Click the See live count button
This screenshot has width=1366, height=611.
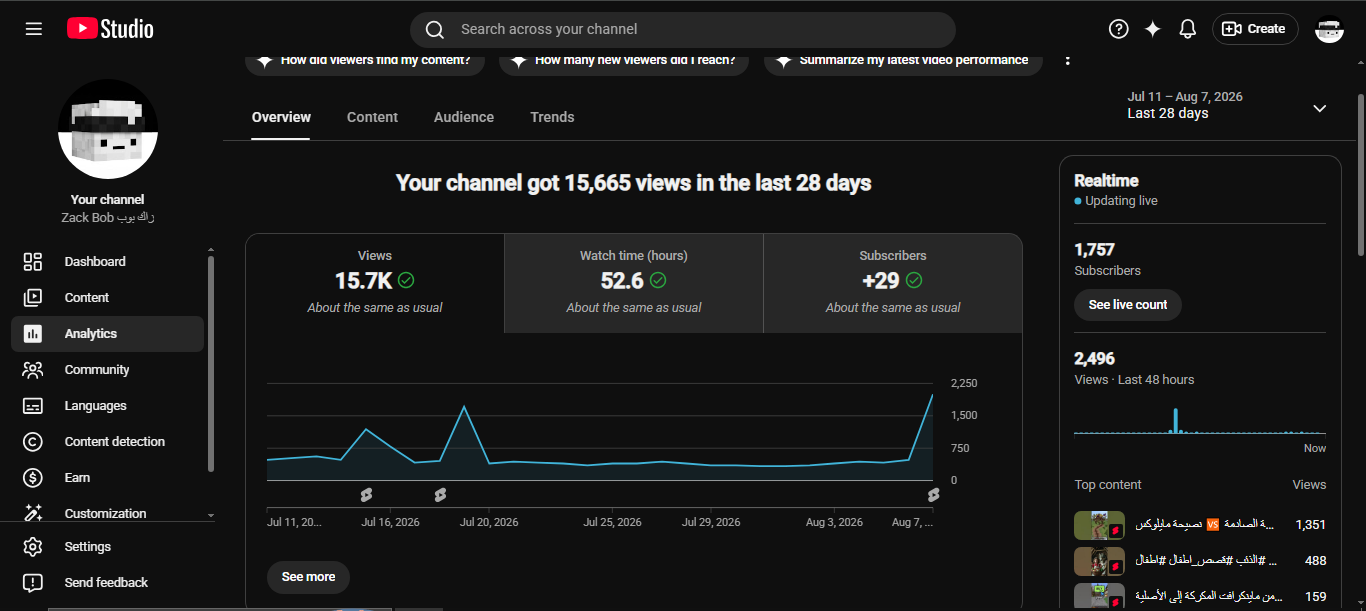[x=1128, y=305]
